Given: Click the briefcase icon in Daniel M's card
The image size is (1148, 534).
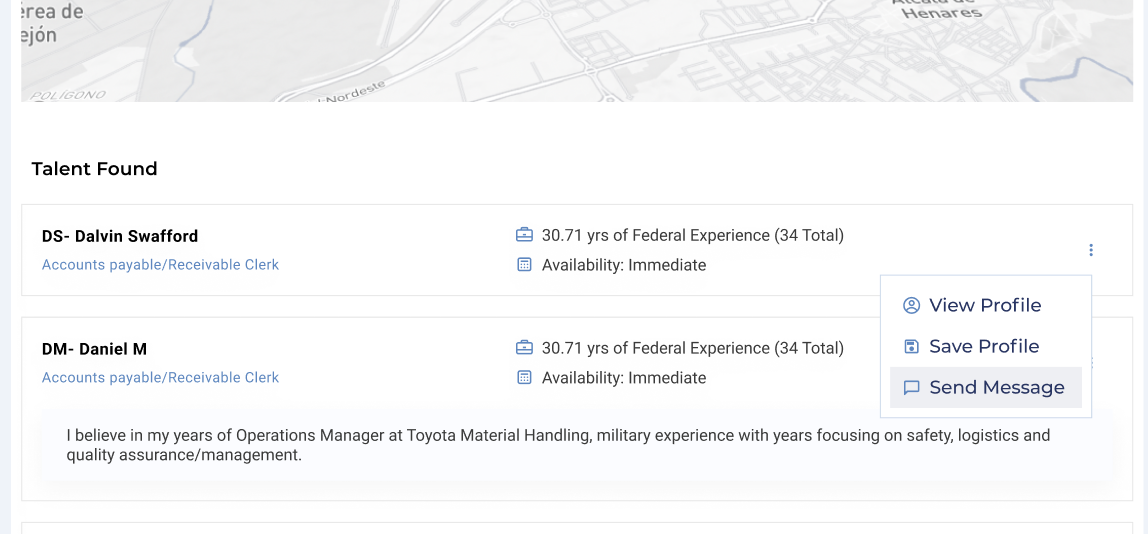Looking at the screenshot, I should (524, 349).
